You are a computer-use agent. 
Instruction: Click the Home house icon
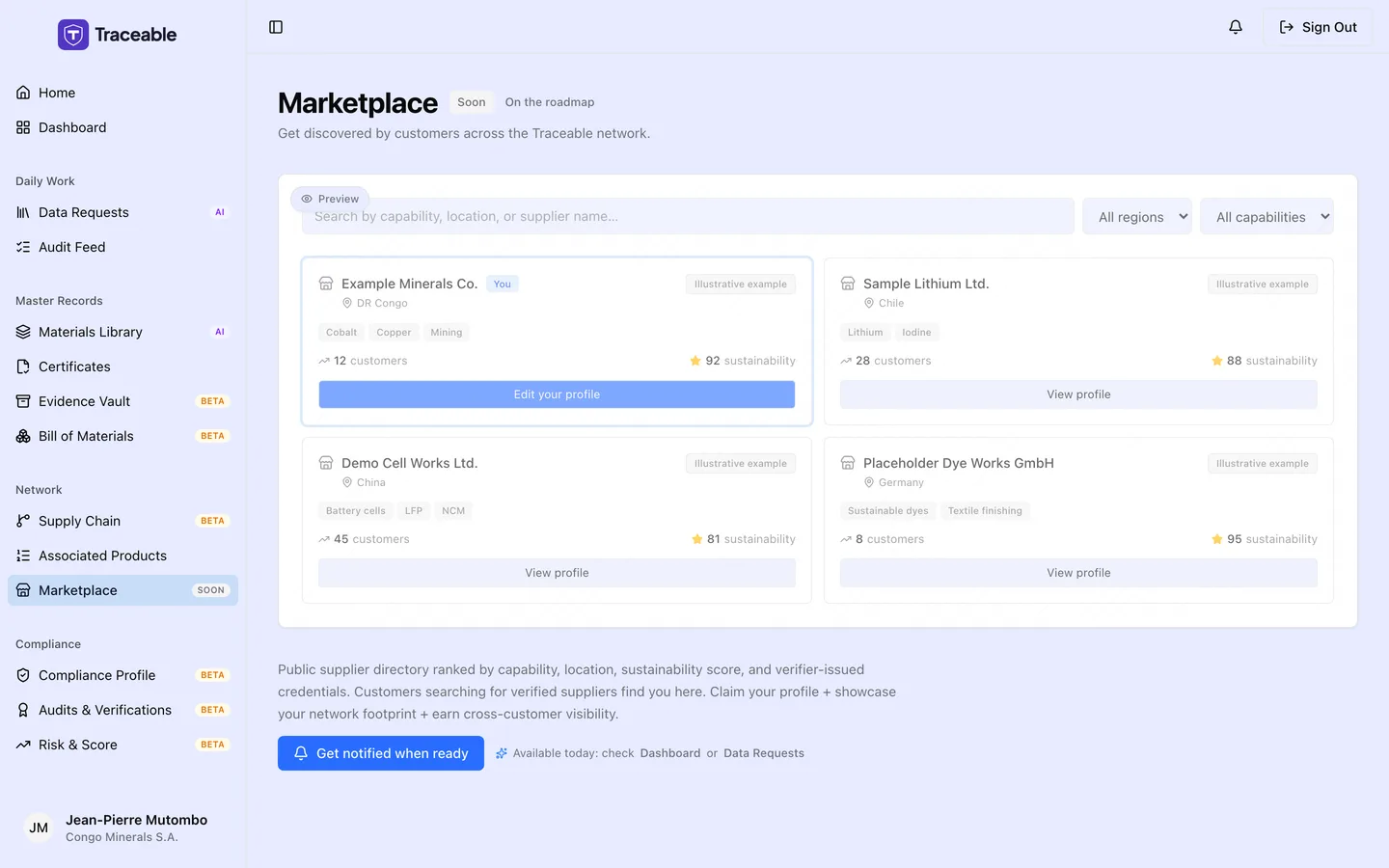click(x=23, y=93)
